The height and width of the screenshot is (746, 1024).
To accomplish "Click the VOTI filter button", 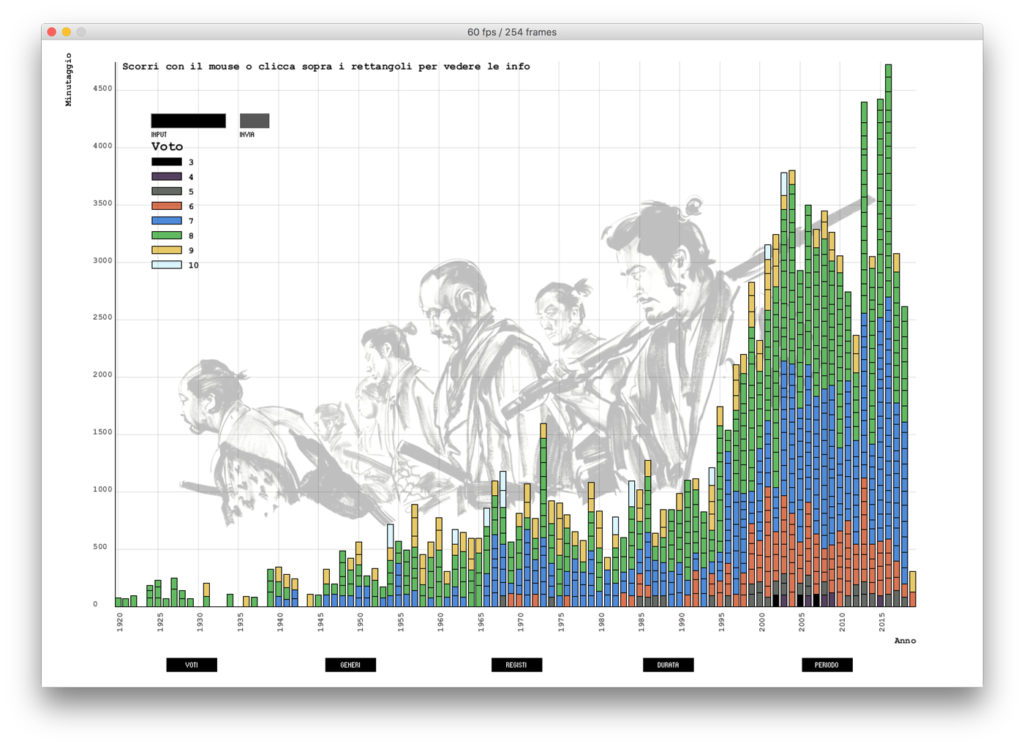I will (190, 664).
